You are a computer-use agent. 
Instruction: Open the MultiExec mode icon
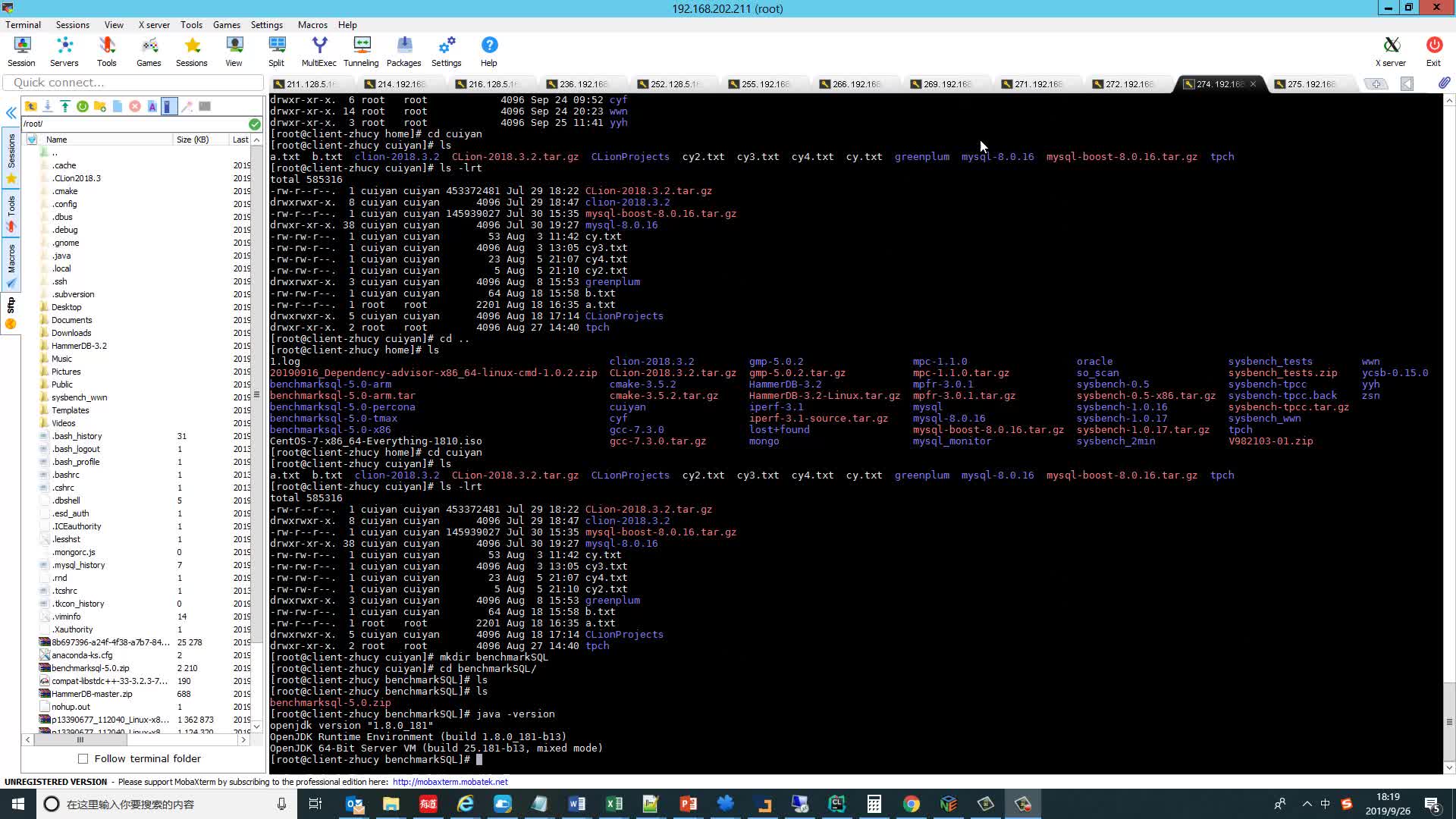(318, 52)
